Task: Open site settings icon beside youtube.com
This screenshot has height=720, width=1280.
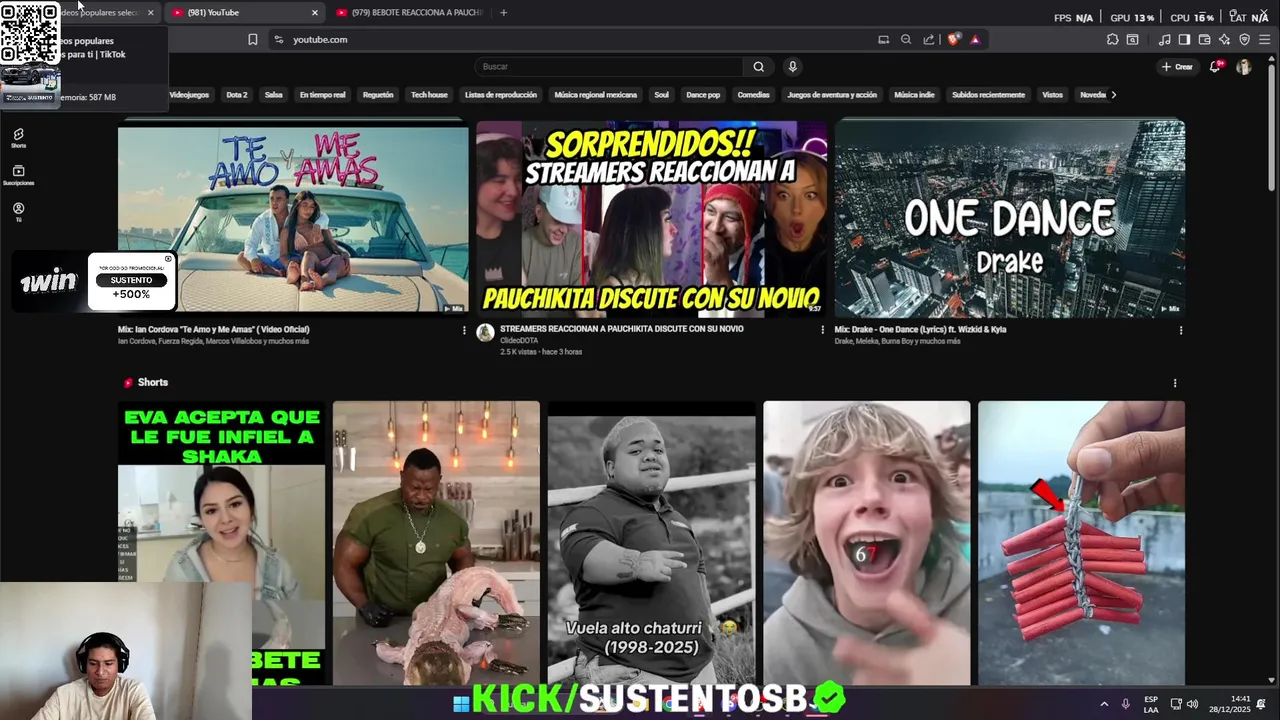Action: 278,40
